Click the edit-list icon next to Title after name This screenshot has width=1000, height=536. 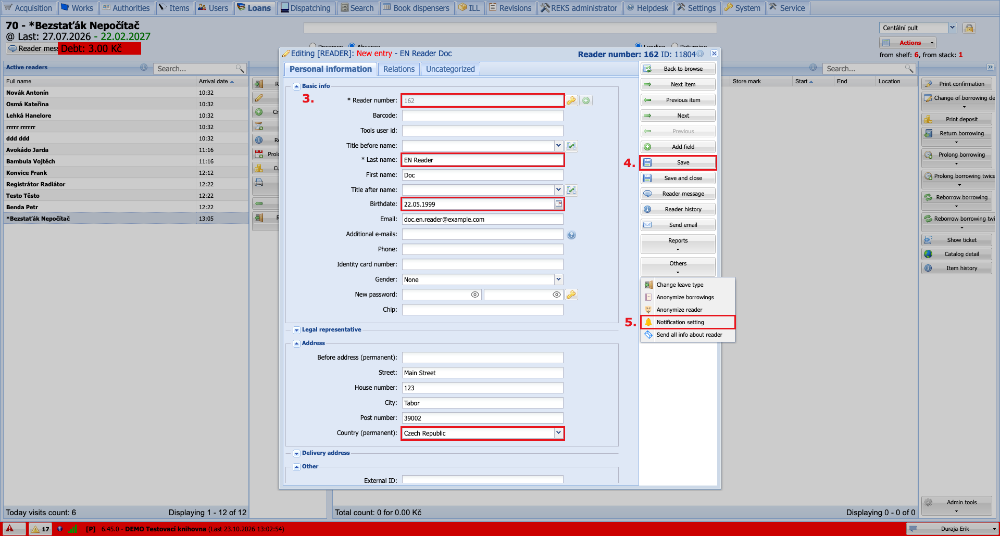(572, 190)
